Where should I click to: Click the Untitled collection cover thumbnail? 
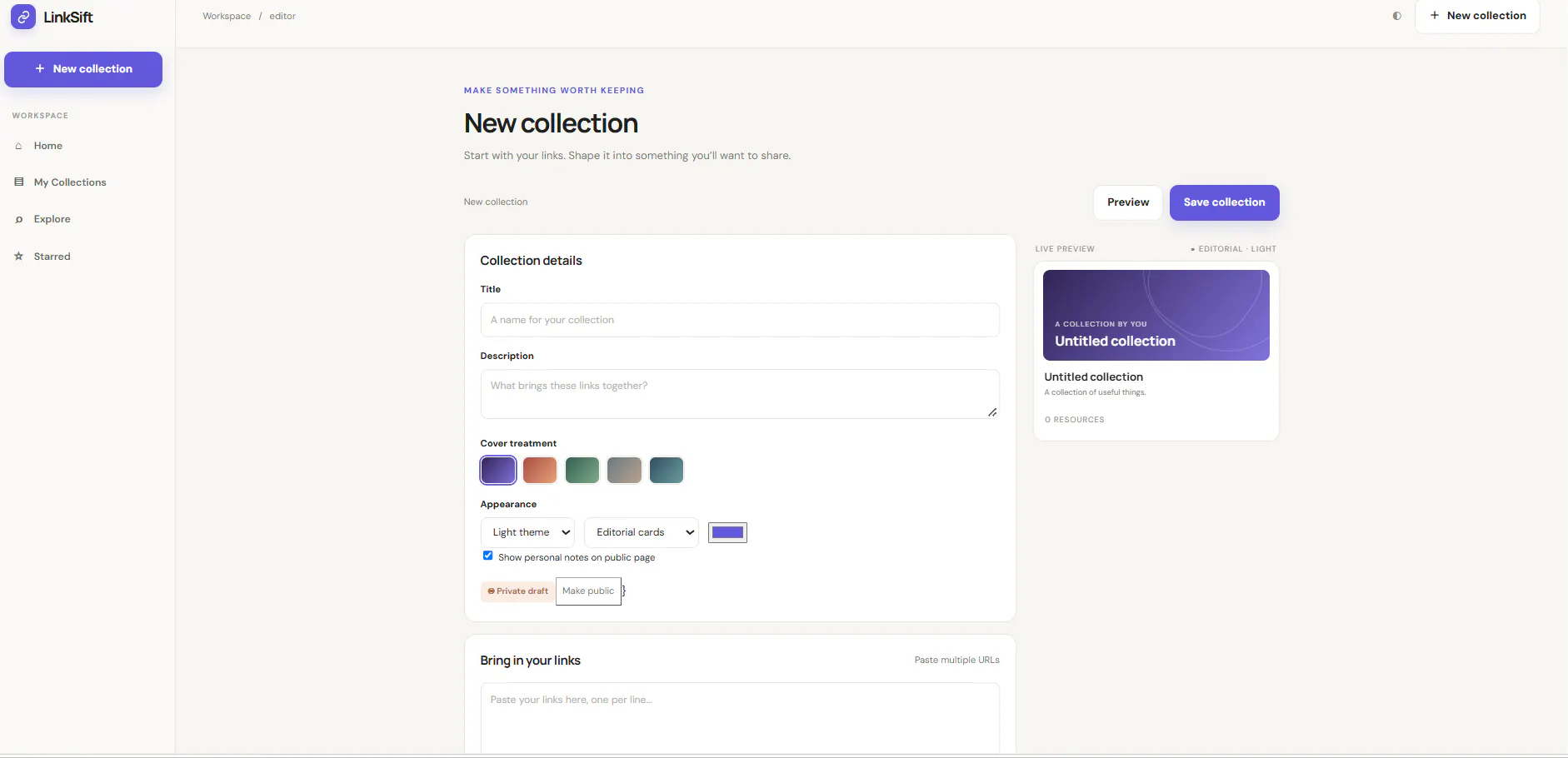click(1156, 315)
